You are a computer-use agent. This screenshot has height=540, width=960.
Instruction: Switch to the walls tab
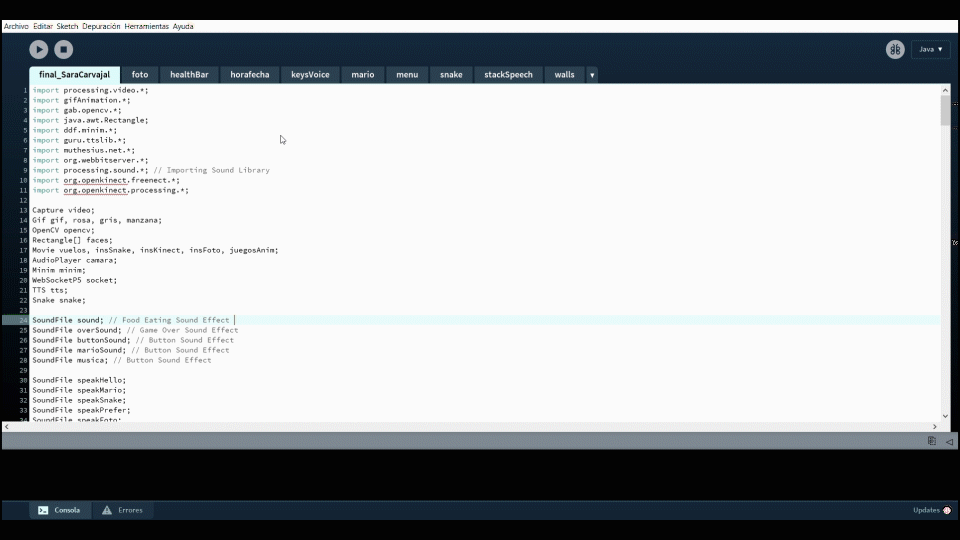(564, 75)
